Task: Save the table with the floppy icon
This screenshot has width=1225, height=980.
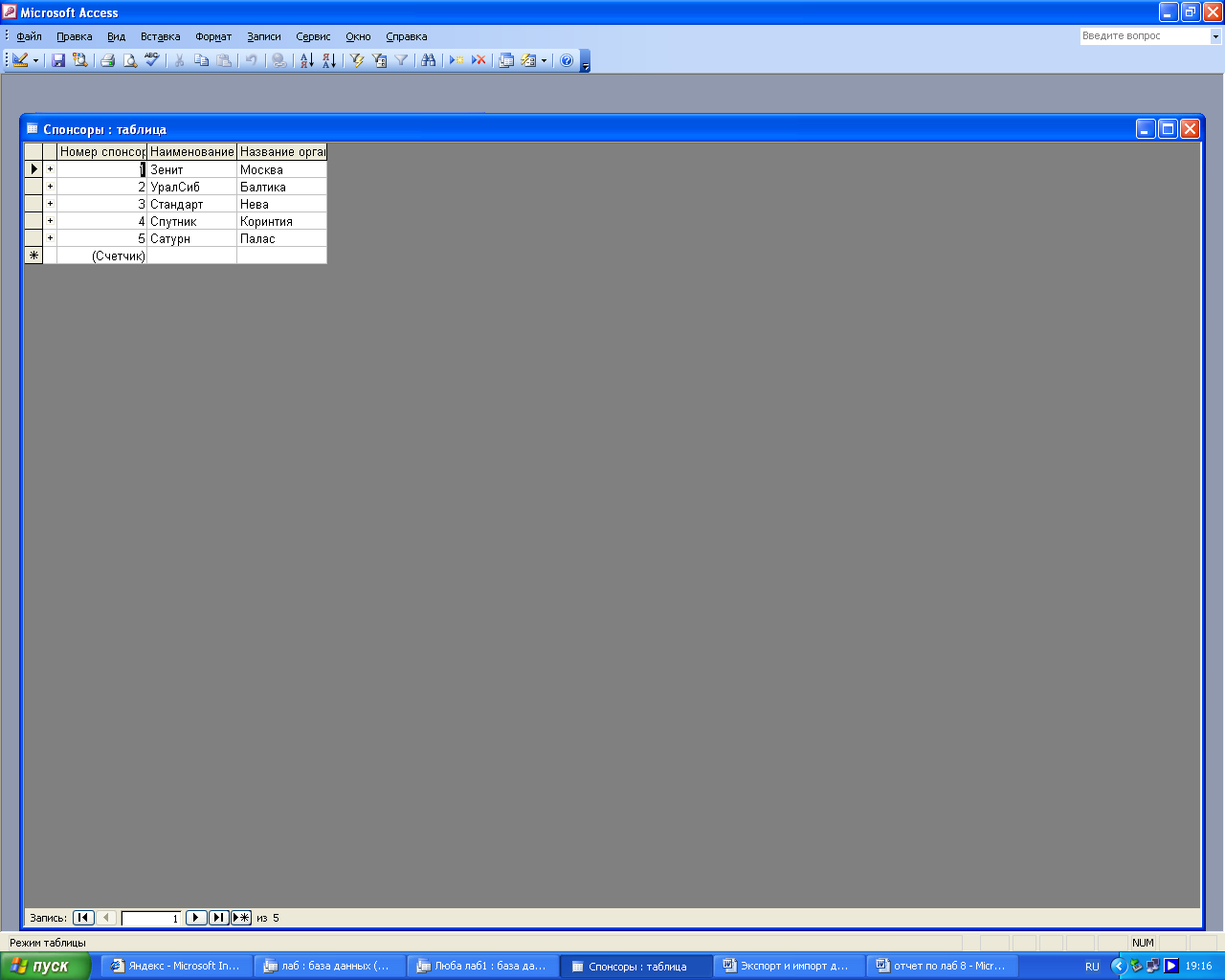Action: click(58, 60)
